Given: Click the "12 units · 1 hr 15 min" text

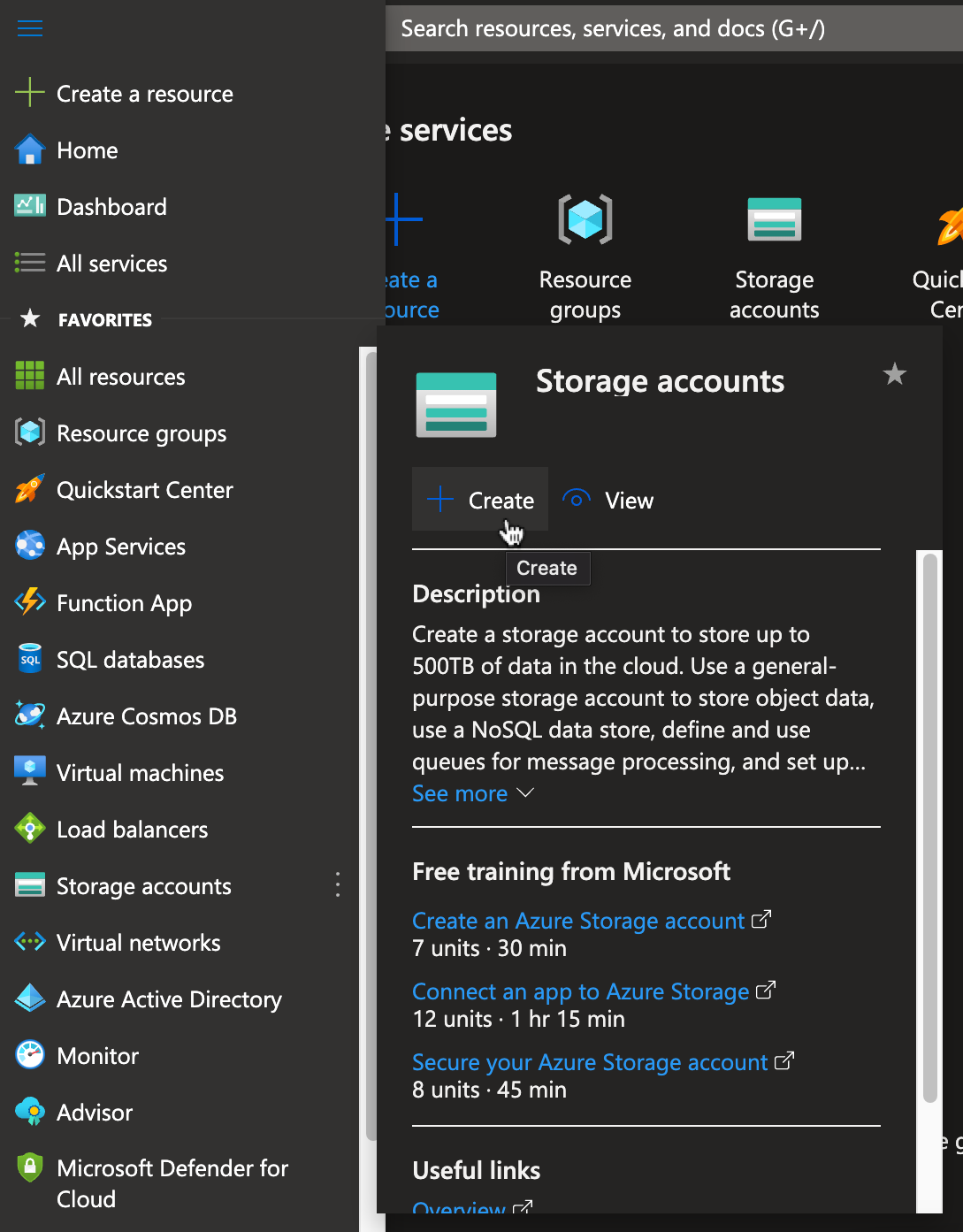Looking at the screenshot, I should point(518,1019).
